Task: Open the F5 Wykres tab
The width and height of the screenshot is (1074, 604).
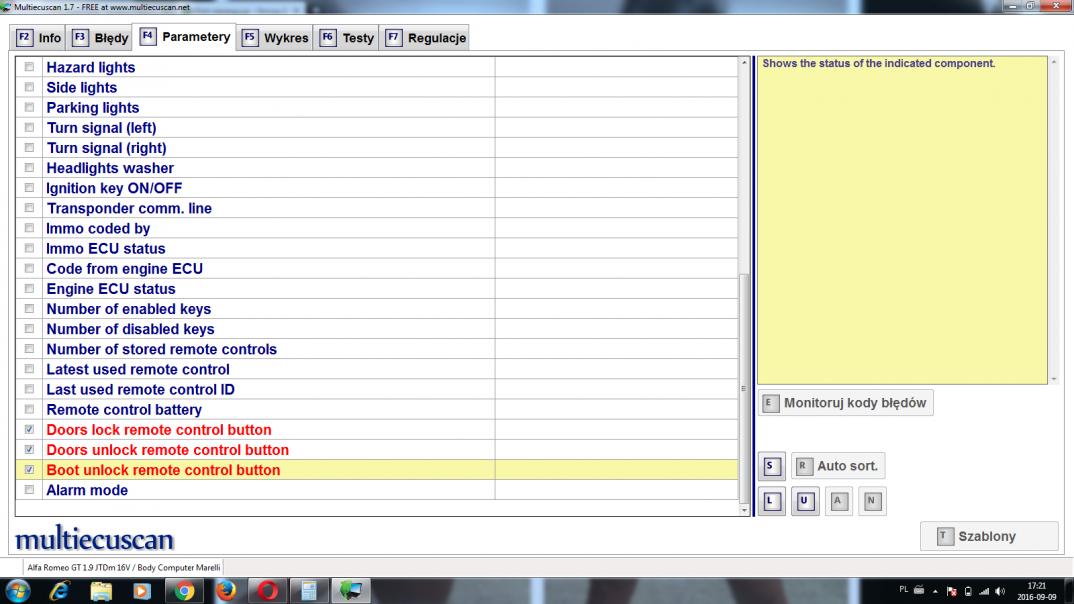Action: (x=275, y=38)
